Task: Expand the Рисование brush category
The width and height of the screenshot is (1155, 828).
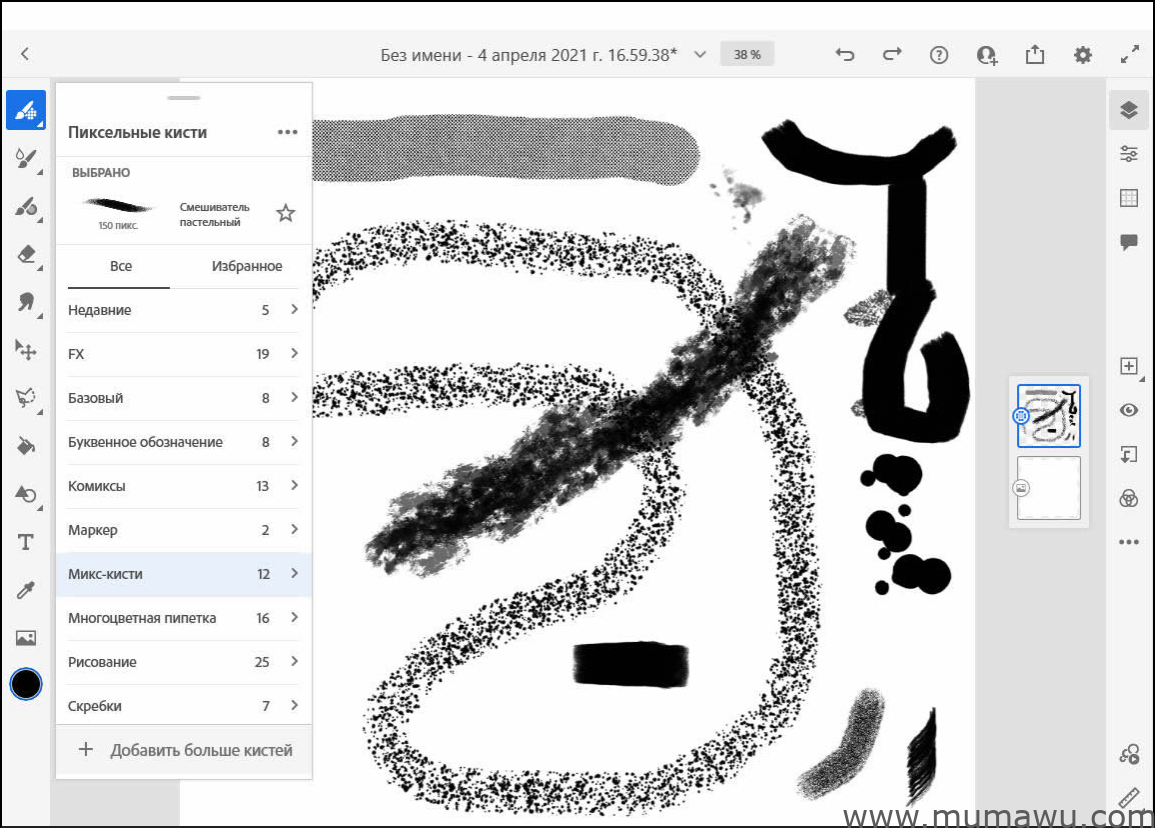Action: (183, 662)
